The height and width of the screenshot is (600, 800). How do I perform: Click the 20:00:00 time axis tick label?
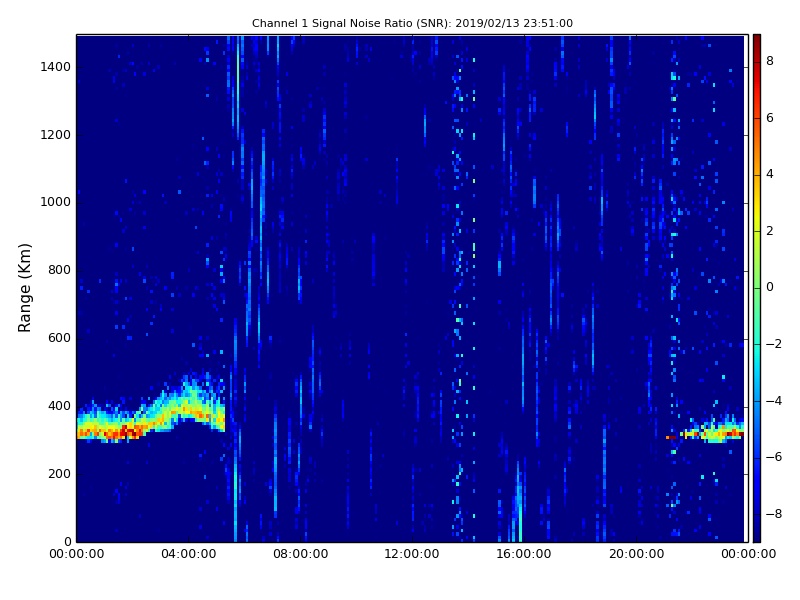pos(636,554)
